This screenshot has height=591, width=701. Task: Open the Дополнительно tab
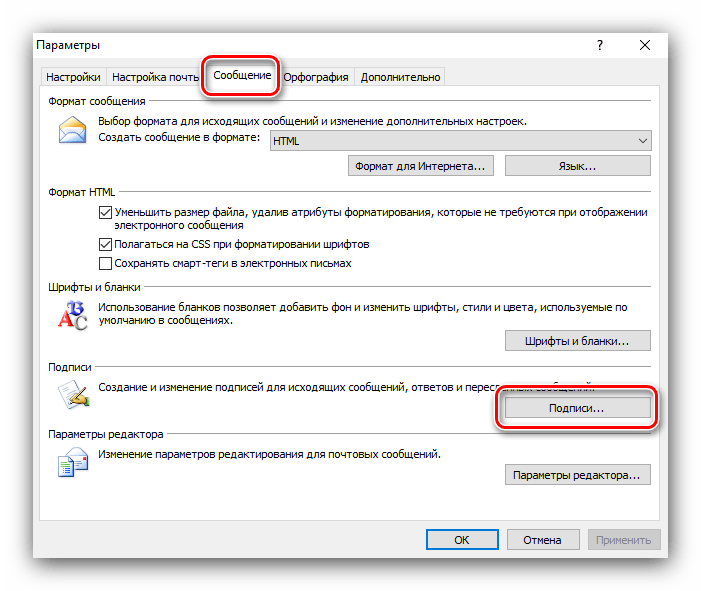click(x=400, y=77)
